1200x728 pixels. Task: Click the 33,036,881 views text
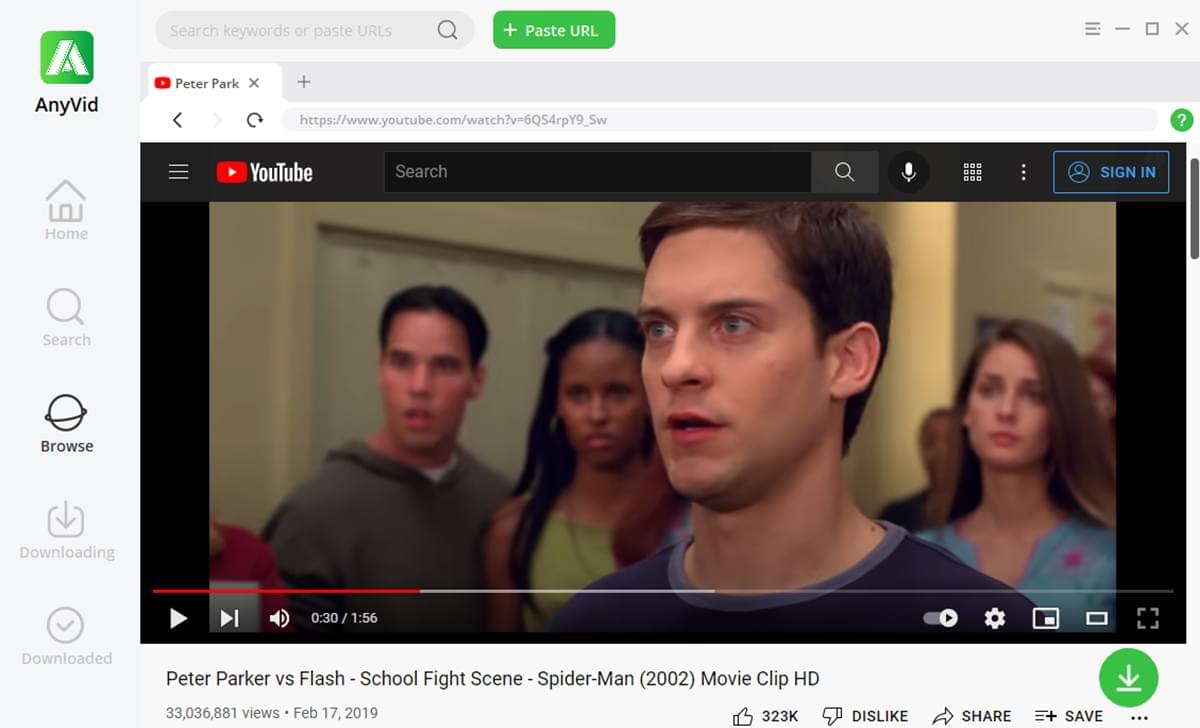click(x=224, y=714)
